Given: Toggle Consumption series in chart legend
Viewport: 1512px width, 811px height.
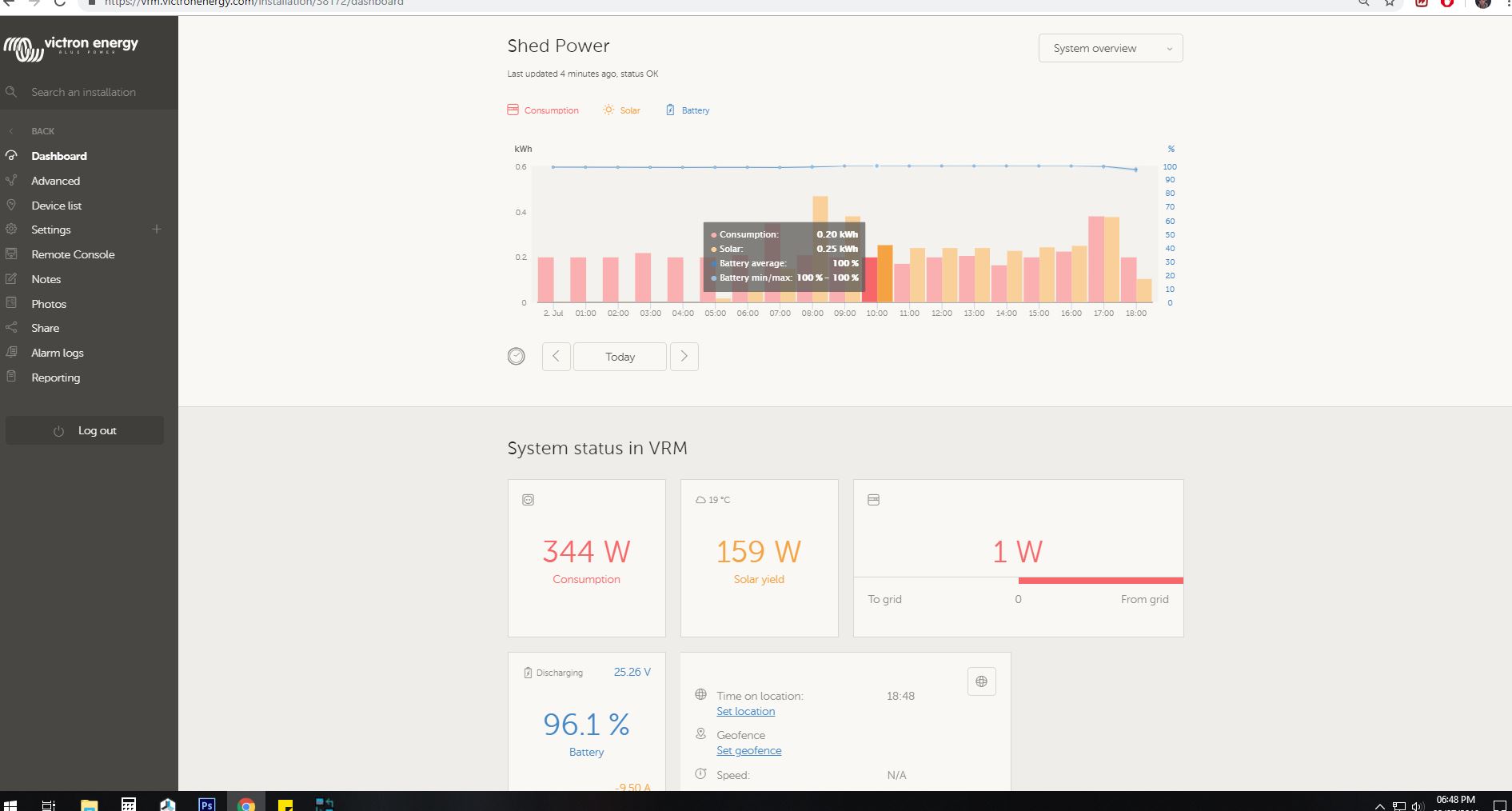Looking at the screenshot, I should (543, 110).
